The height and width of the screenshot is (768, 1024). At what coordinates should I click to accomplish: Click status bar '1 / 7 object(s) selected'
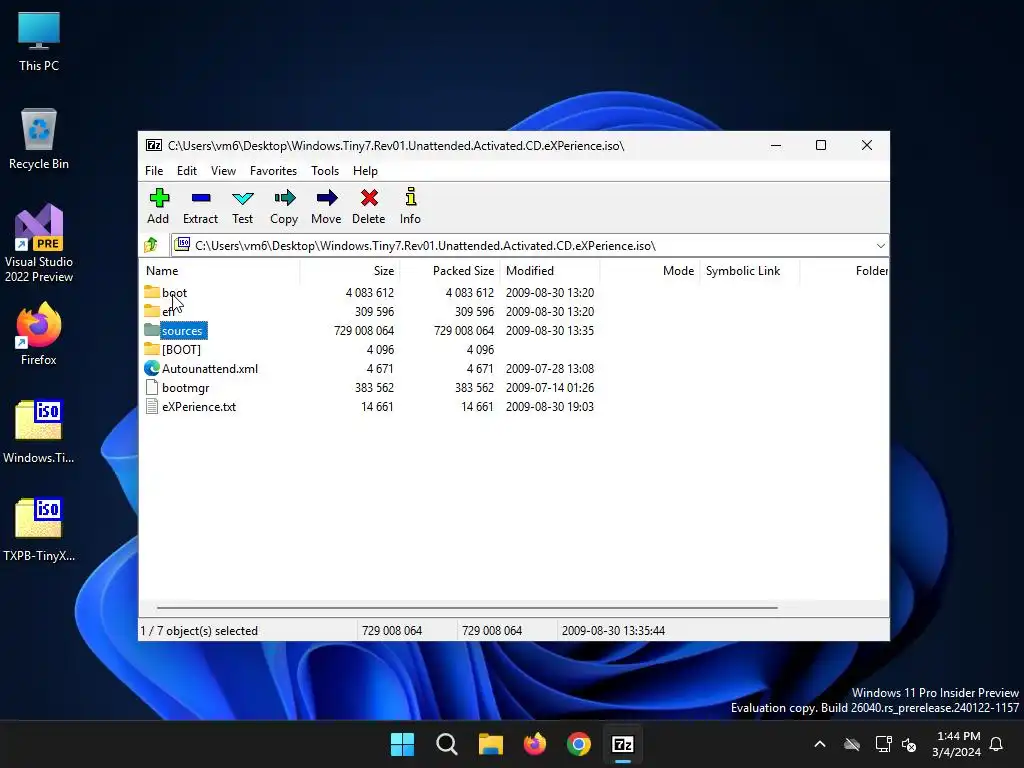click(199, 631)
